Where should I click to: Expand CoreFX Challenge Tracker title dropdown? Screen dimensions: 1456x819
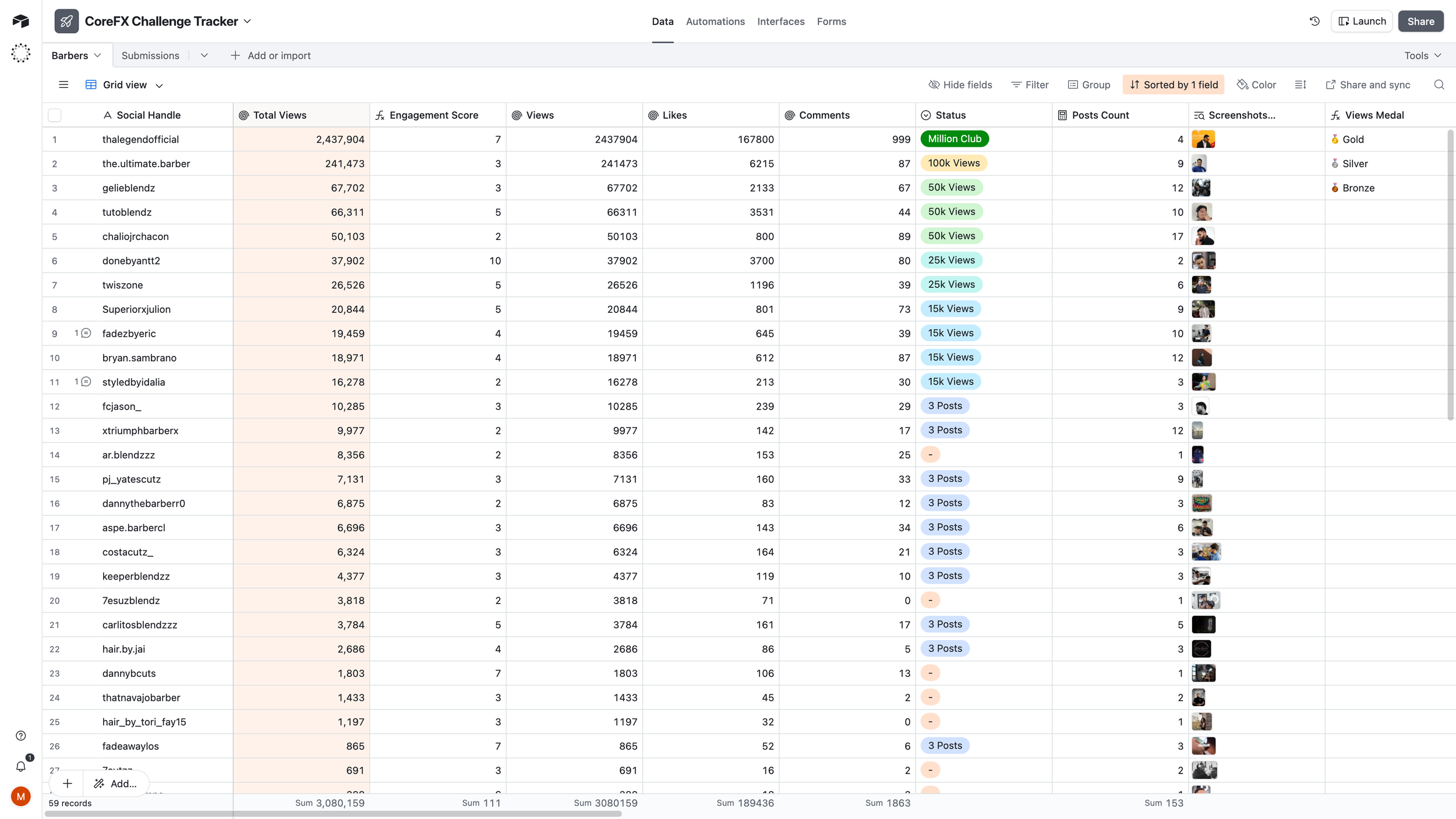coord(247,22)
